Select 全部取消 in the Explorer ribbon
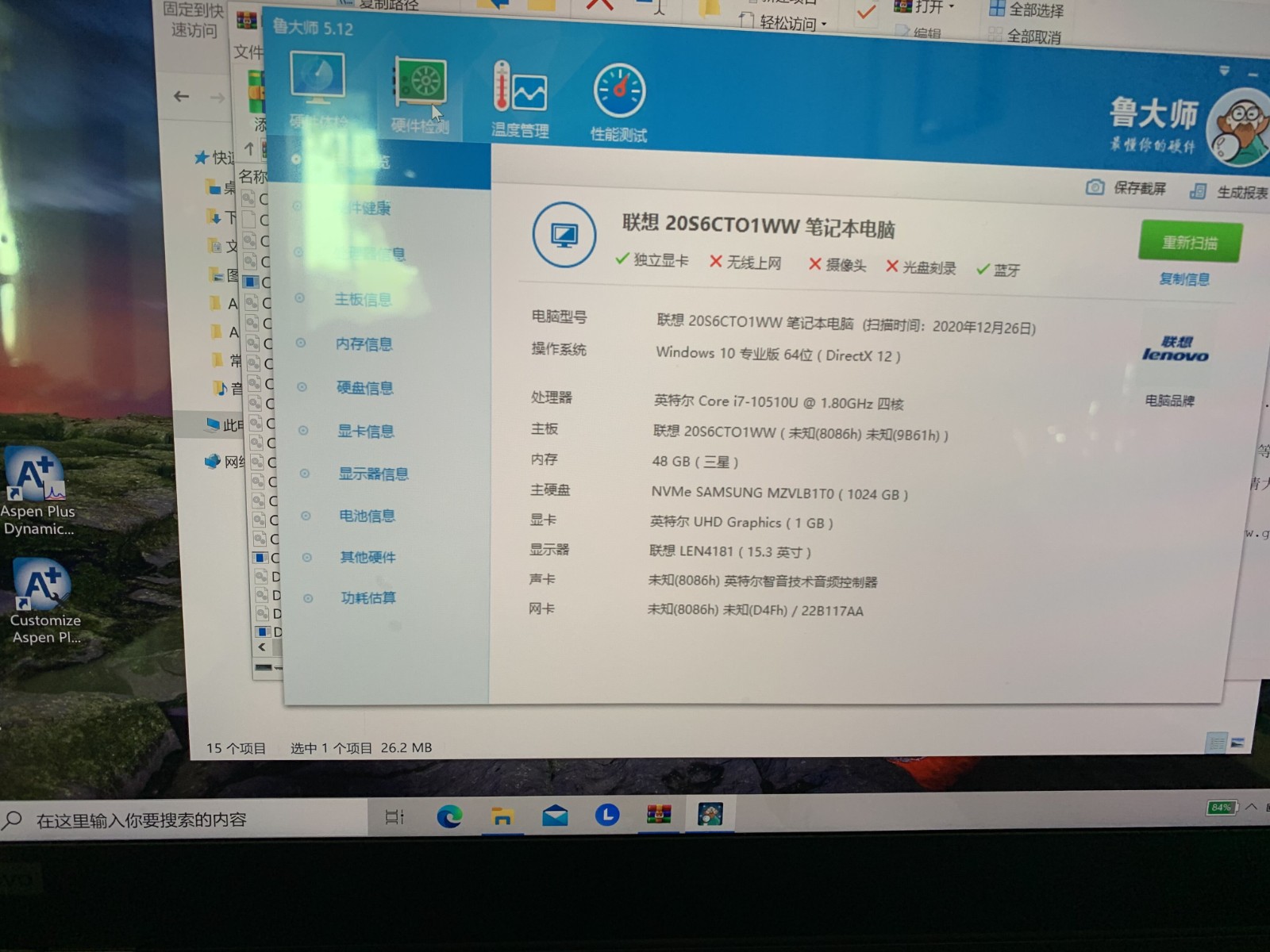The width and height of the screenshot is (1270, 952). click(x=1024, y=36)
